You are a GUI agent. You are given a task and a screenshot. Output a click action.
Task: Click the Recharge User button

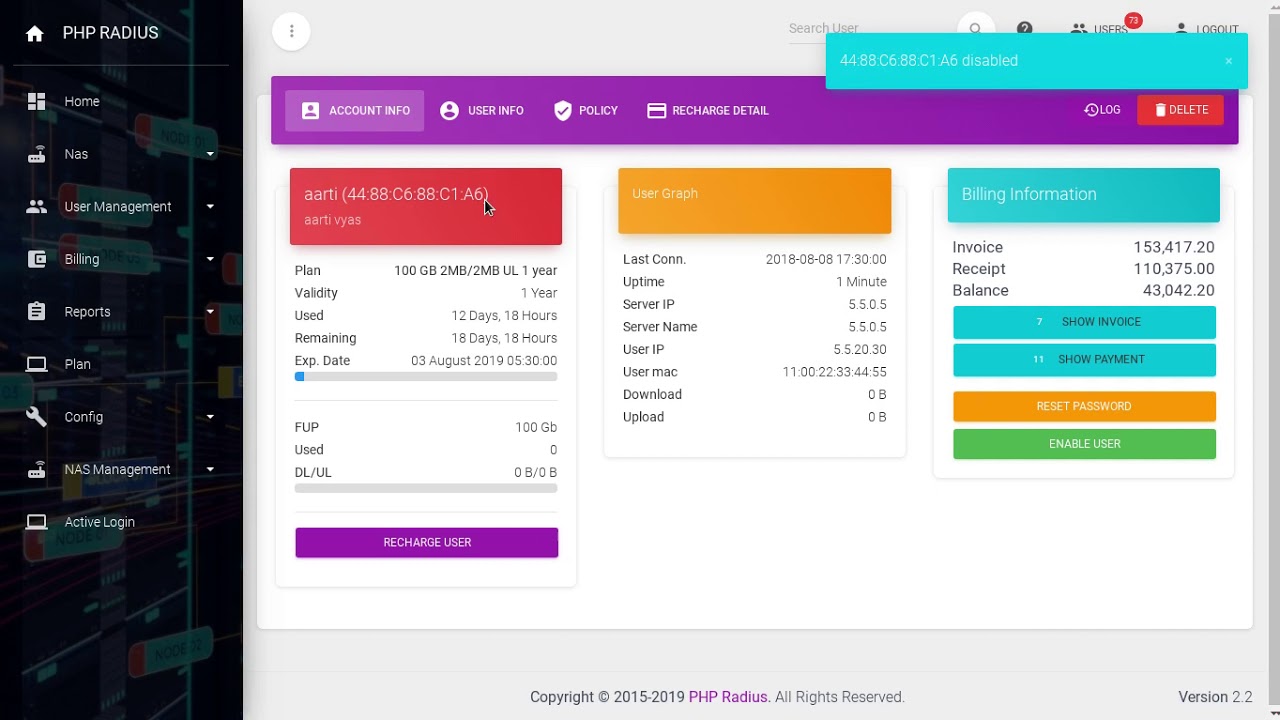coord(427,542)
